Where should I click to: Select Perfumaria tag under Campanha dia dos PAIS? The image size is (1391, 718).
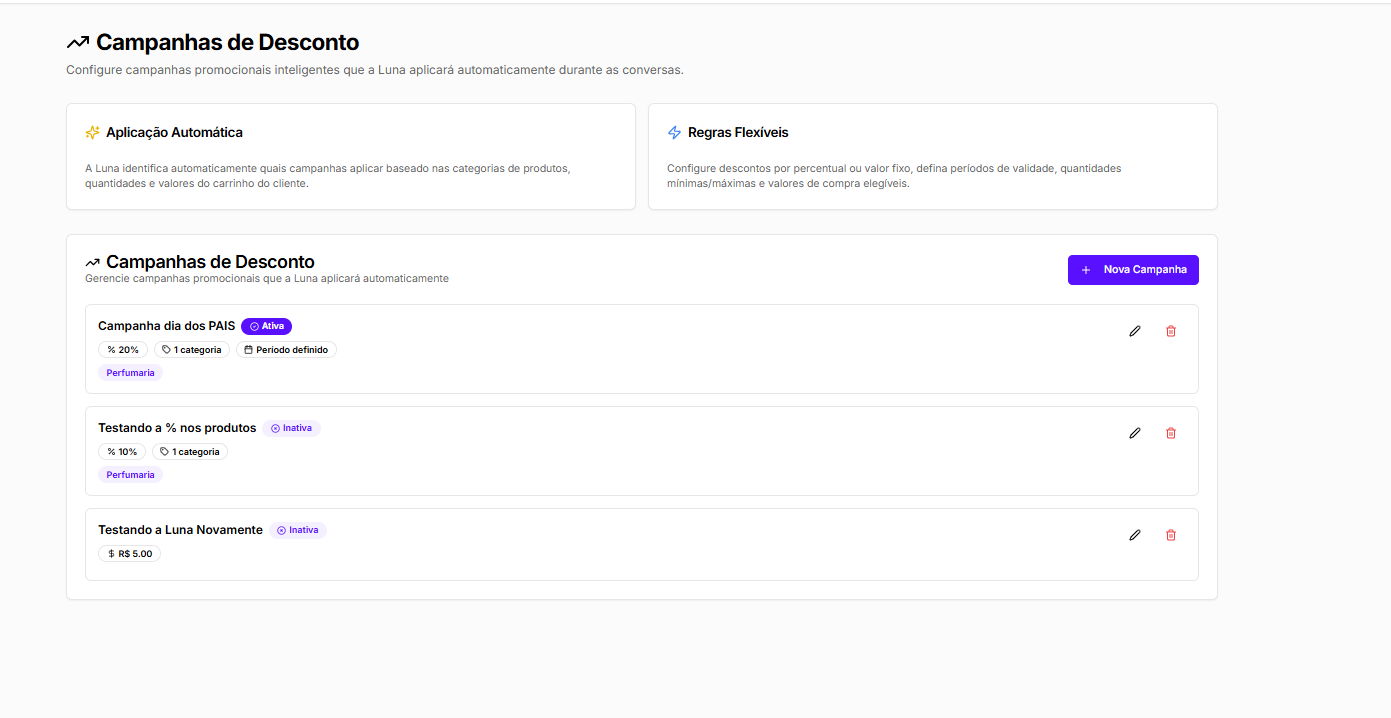coord(130,373)
